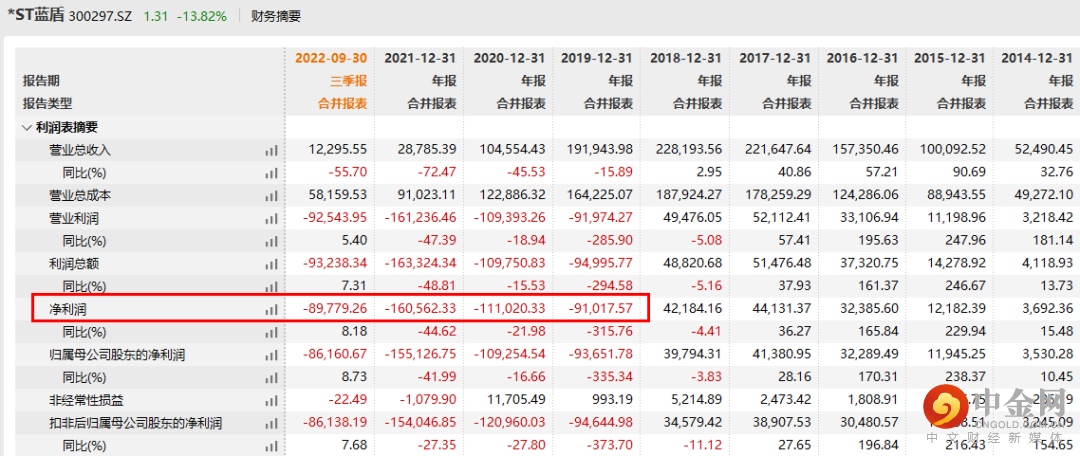
Task: Click total profit value -163,324.34
Action: (x=420, y=264)
